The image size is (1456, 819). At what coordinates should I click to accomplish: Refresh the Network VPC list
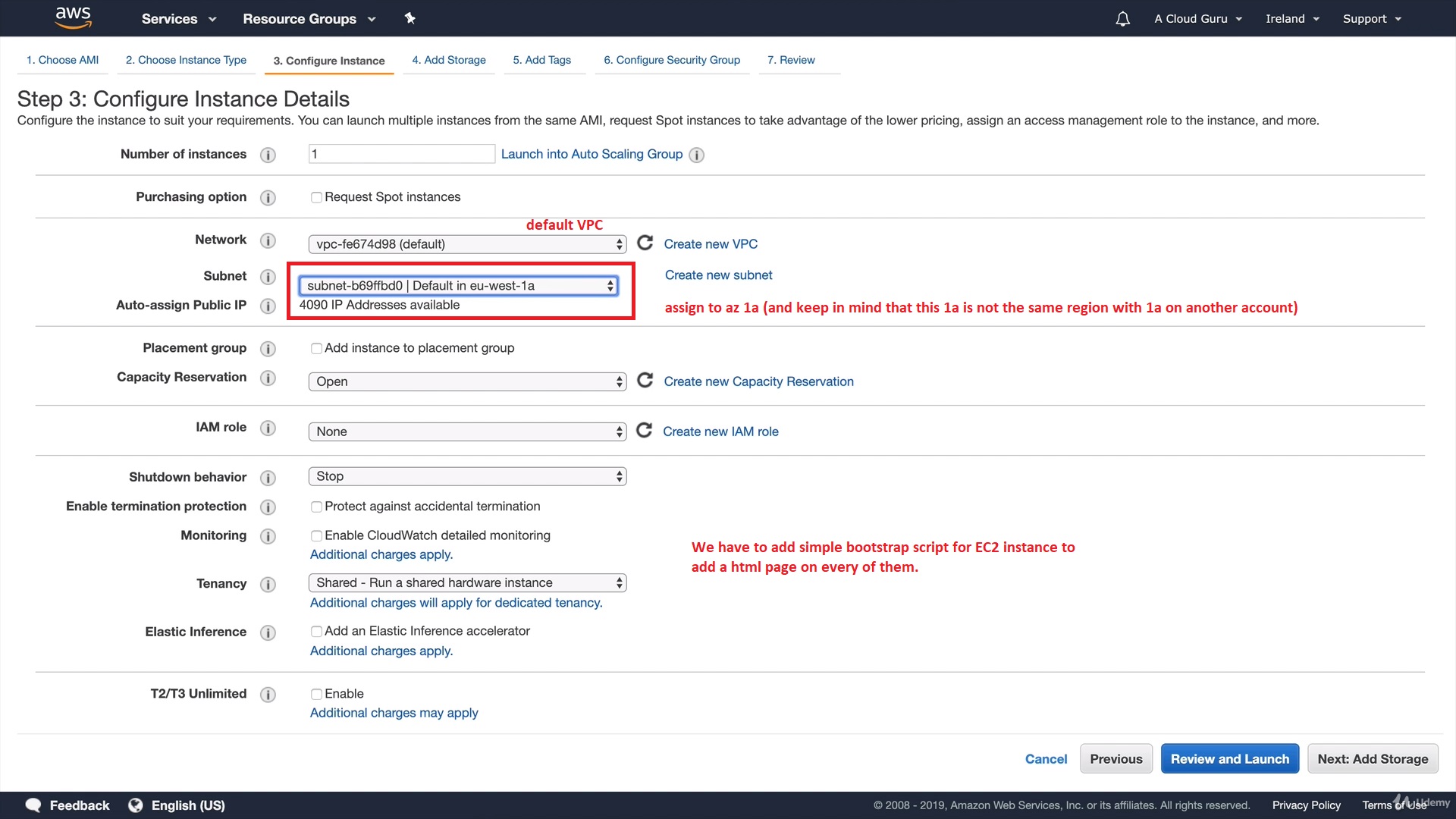coord(645,243)
